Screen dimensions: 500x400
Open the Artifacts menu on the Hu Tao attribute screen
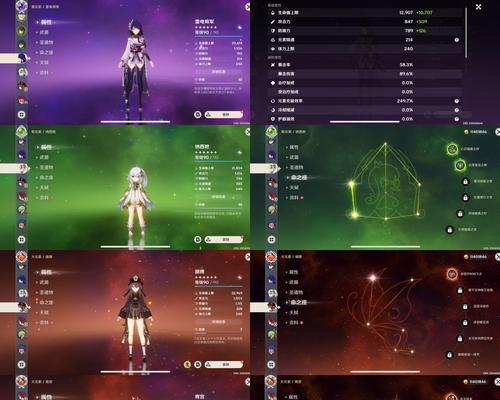(46, 292)
